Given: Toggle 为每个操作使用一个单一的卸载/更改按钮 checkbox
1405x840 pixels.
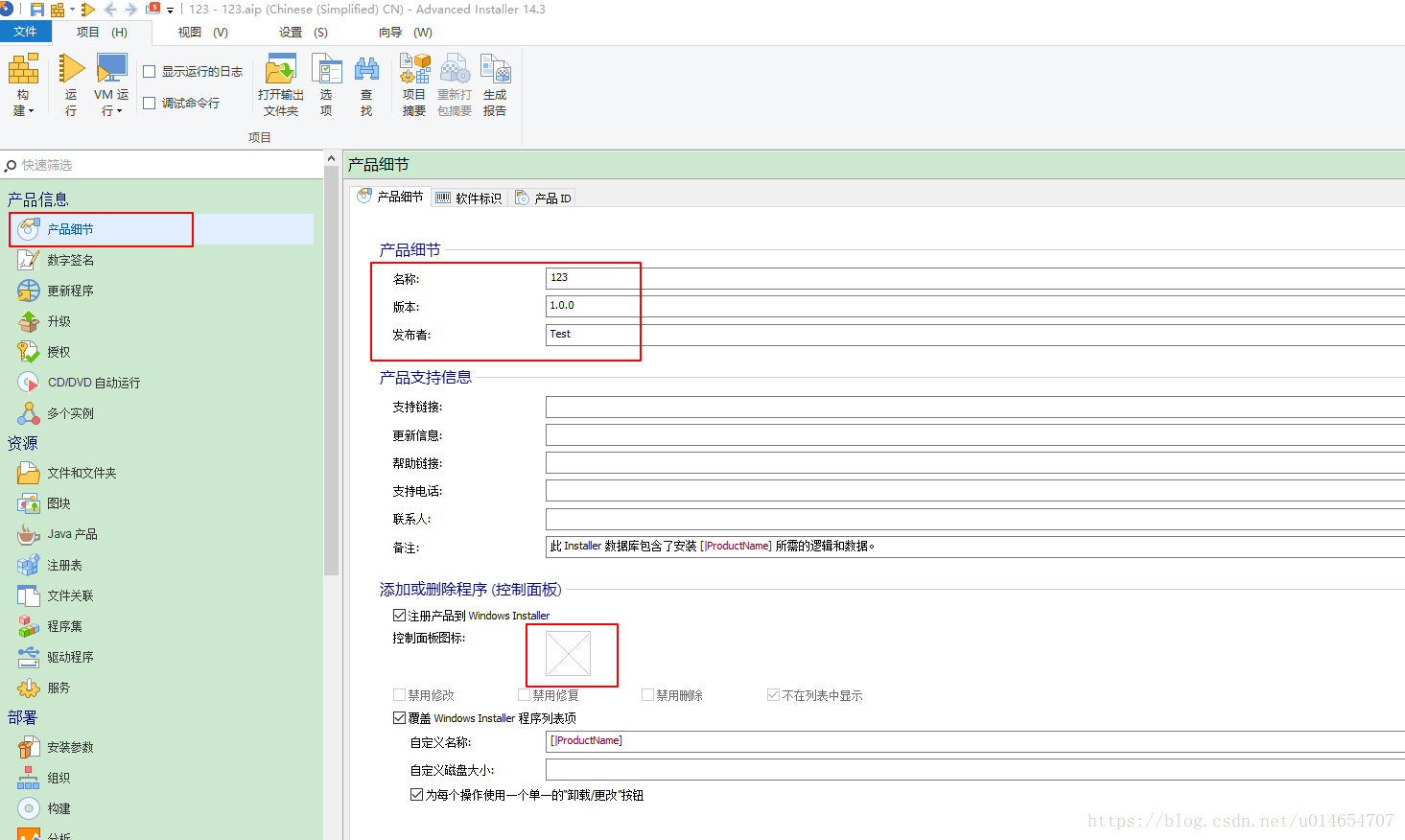Looking at the screenshot, I should click(416, 795).
